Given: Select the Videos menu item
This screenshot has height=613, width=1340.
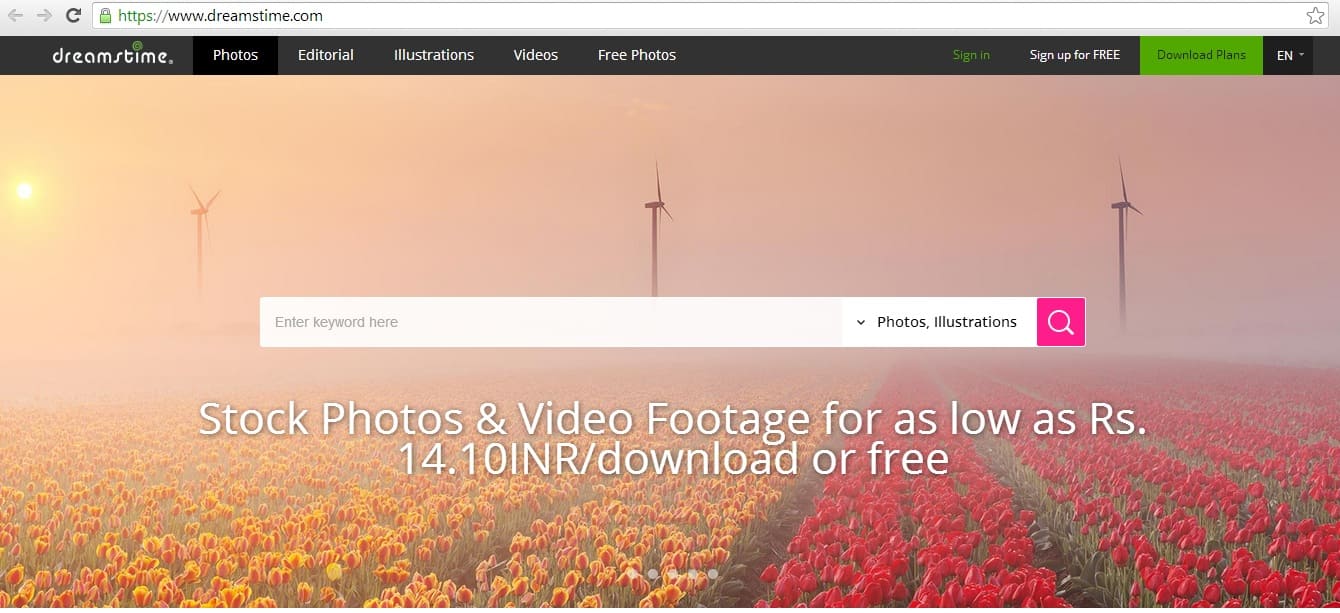Looking at the screenshot, I should [x=536, y=55].
